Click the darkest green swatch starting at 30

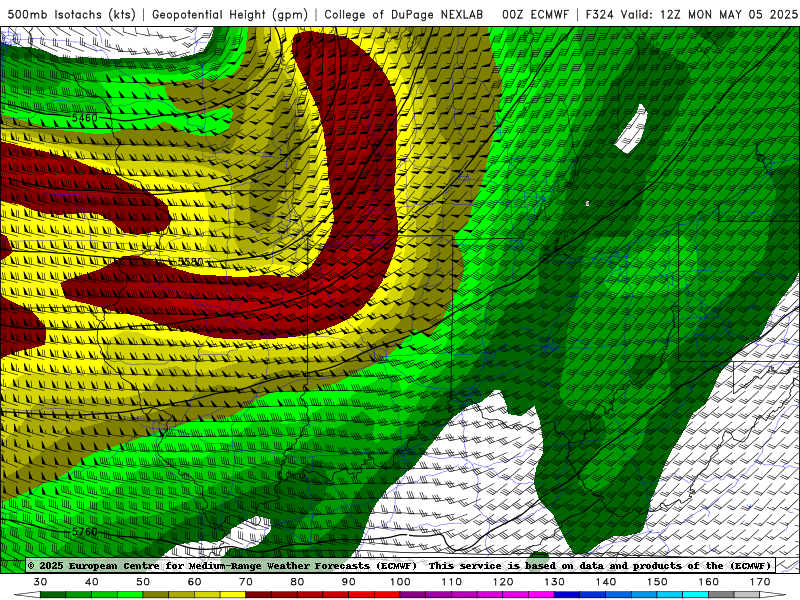coord(53,595)
